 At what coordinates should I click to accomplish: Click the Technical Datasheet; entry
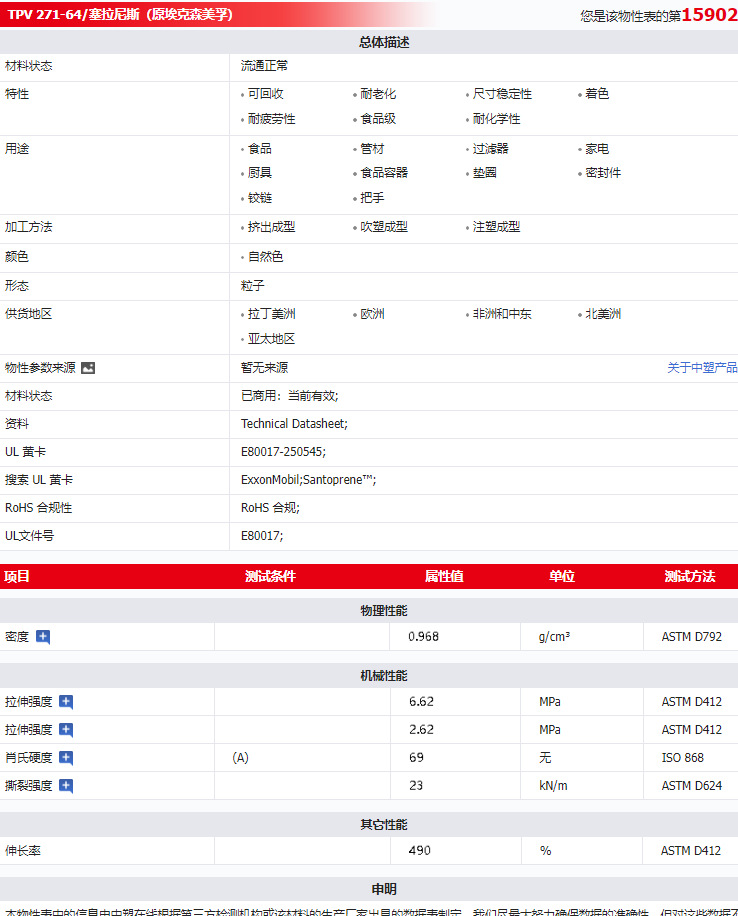294,424
